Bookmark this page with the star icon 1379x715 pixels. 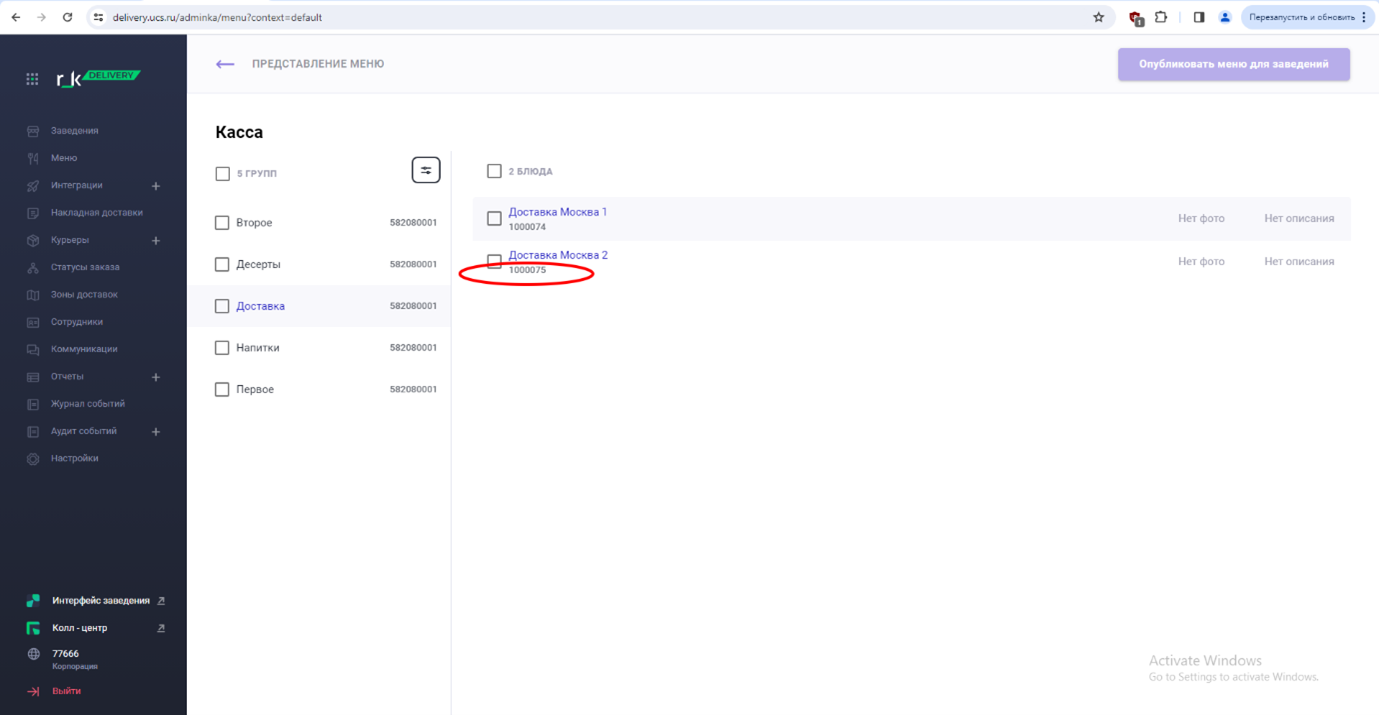tap(1098, 17)
